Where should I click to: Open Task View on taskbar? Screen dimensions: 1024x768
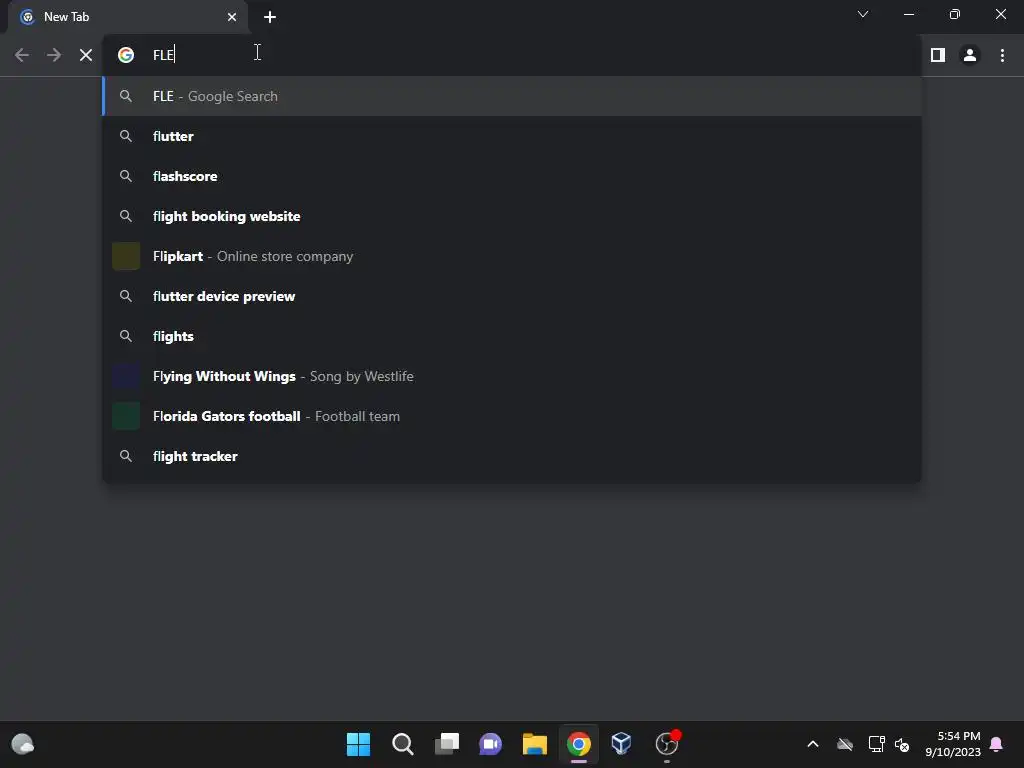coord(447,744)
